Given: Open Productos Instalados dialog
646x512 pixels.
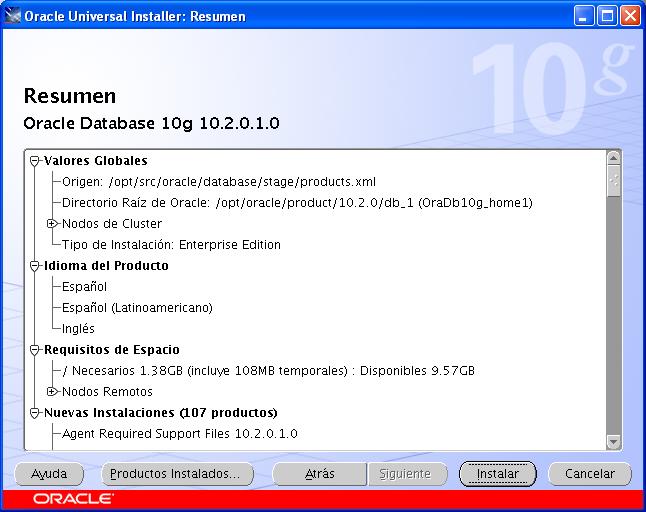Looking at the screenshot, I should (x=177, y=474).
